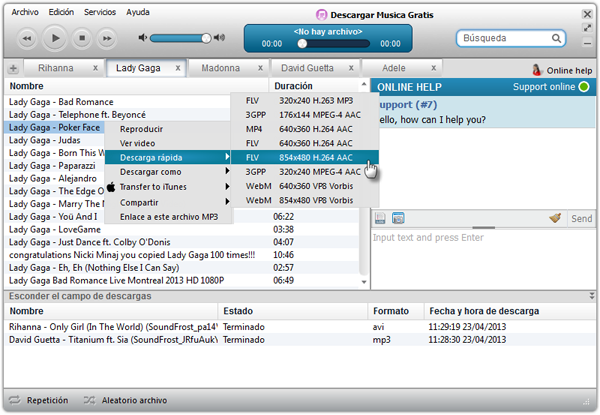The width and height of the screenshot is (600, 415).
Task: Add a new tab with plus button
Action: tap(13, 68)
